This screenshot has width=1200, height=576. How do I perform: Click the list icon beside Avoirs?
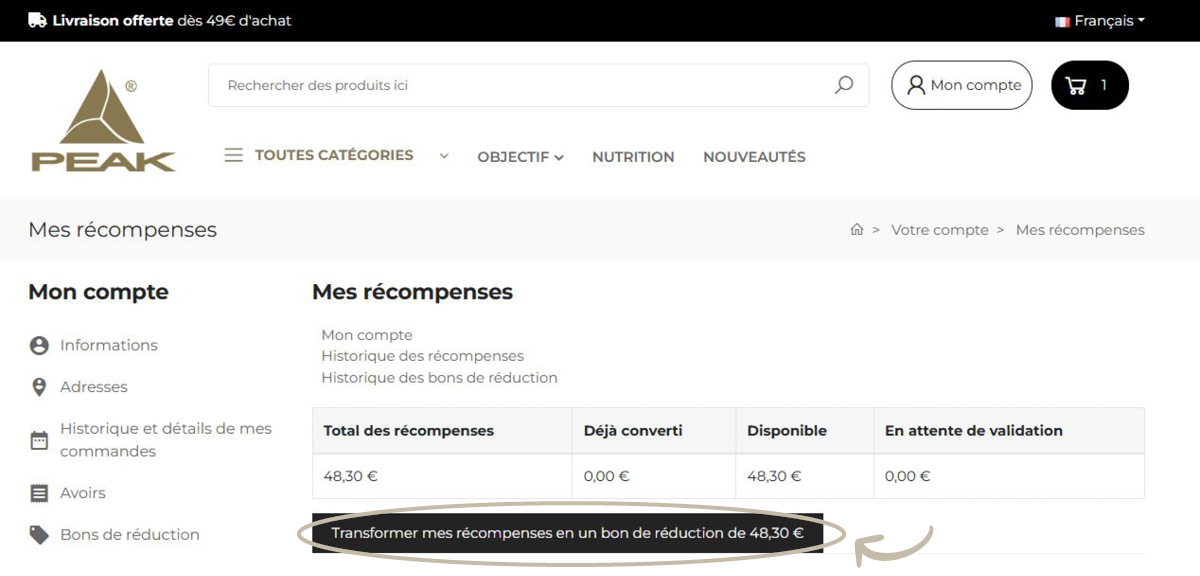(x=38, y=492)
